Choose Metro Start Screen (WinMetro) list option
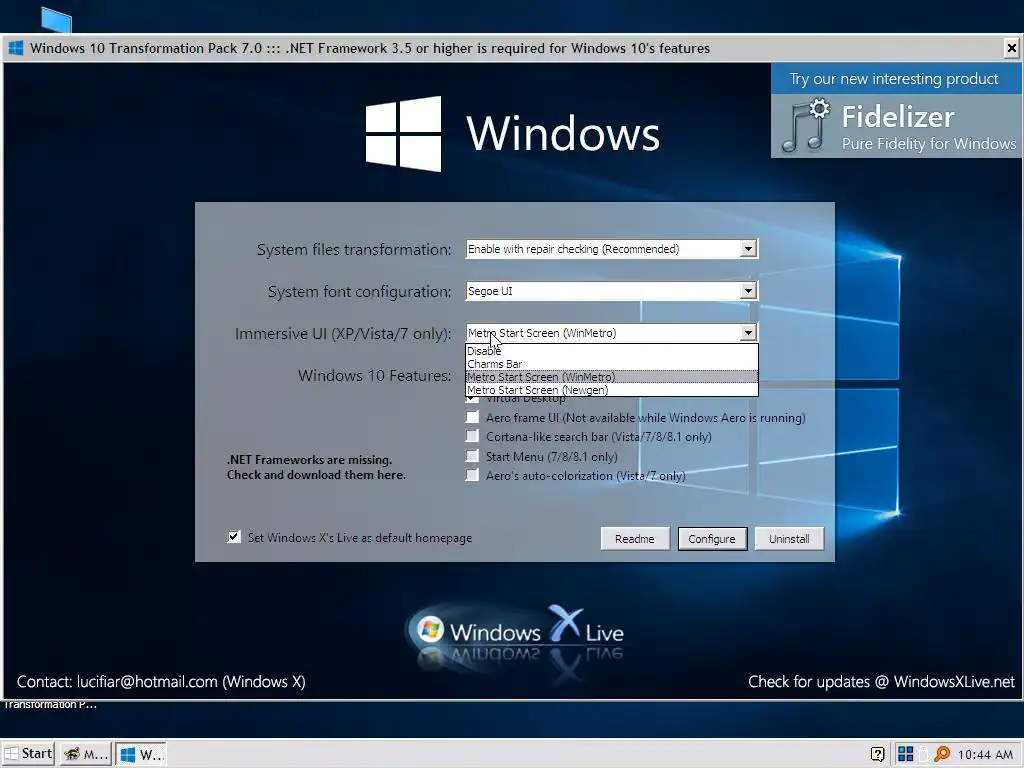Screen dimensions: 1024x768 tap(612, 377)
